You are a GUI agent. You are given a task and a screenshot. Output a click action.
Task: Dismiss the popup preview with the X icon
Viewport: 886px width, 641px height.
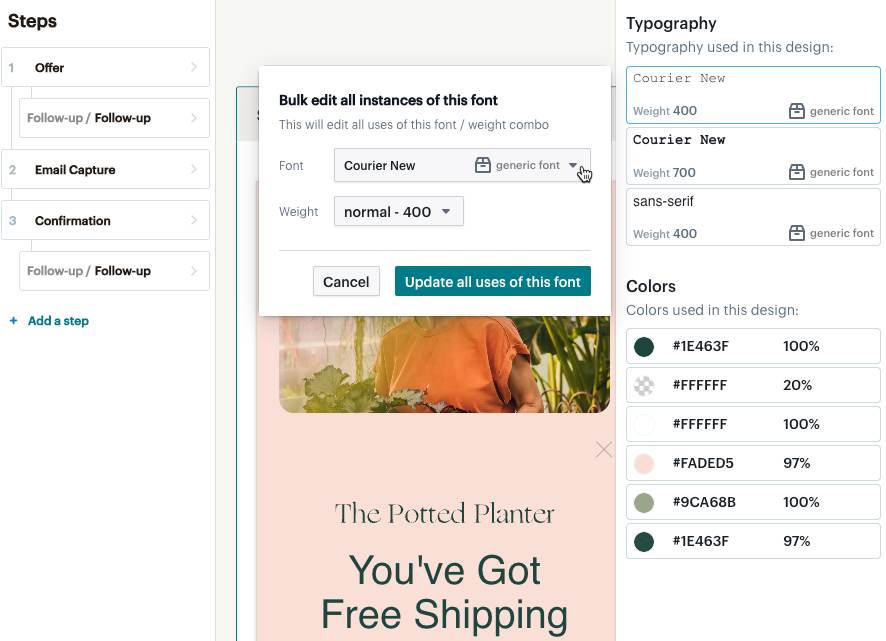tap(603, 449)
